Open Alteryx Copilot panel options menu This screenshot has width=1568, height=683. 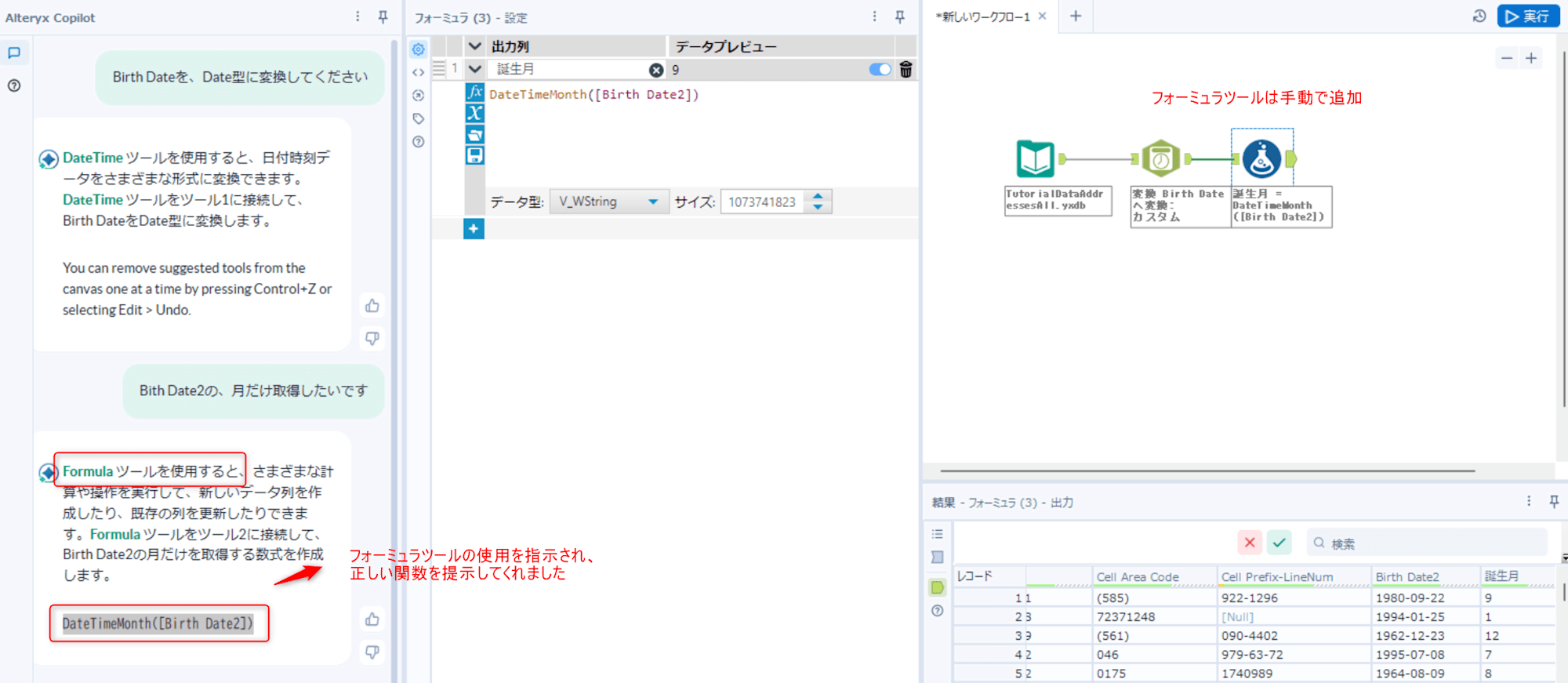point(358,16)
